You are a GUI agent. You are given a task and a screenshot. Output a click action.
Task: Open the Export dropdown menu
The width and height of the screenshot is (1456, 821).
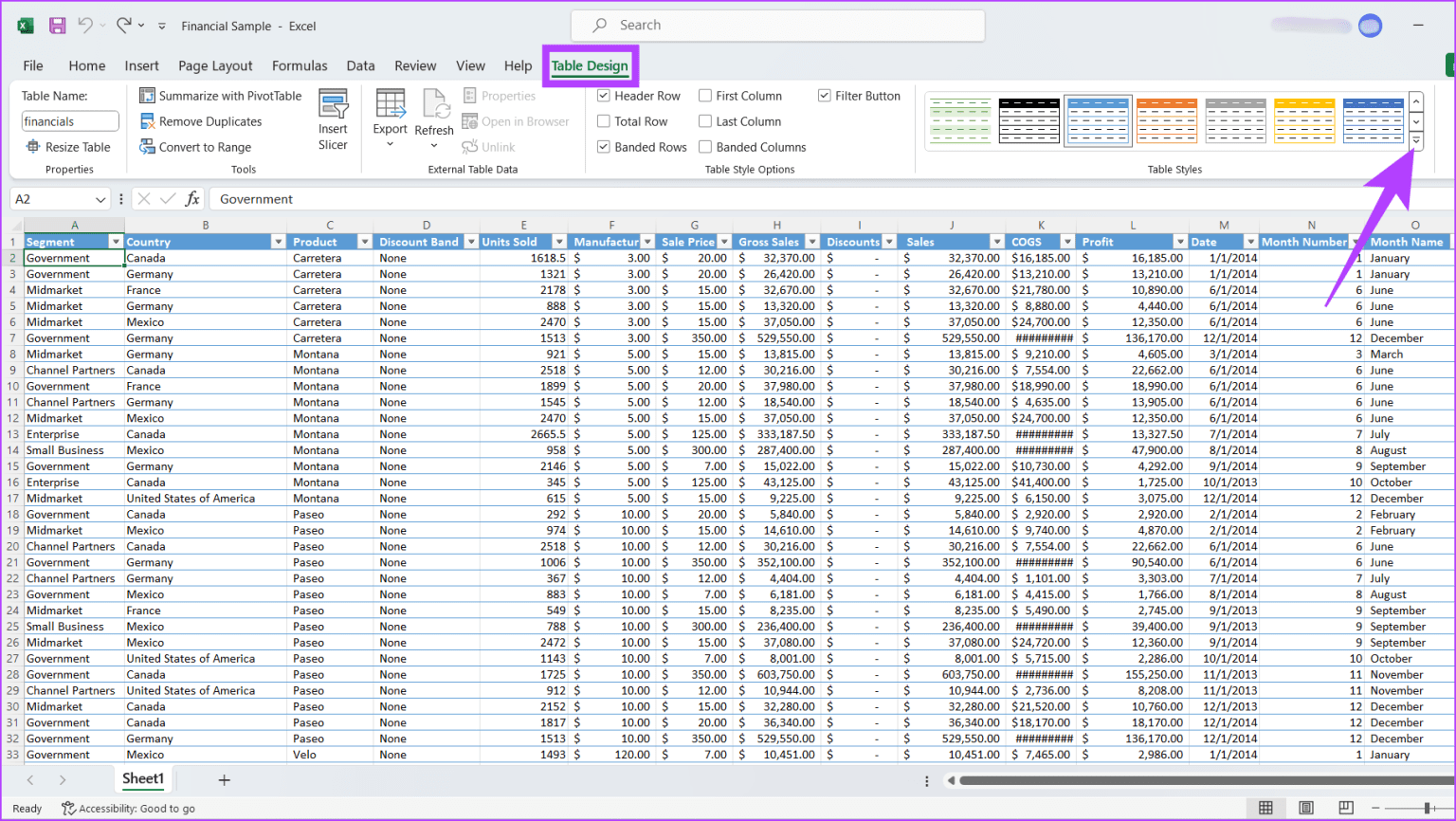(x=390, y=119)
